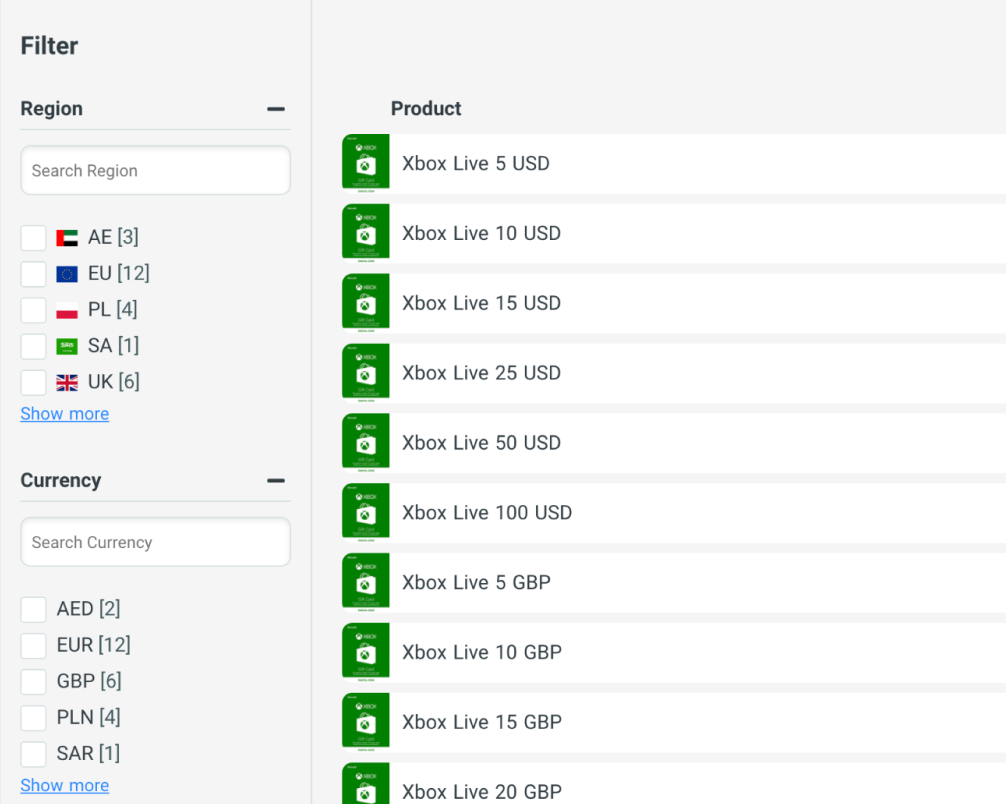Check the GBP currency checkbox
Image resolution: width=1006 pixels, height=804 pixels.
pyautogui.click(x=33, y=681)
